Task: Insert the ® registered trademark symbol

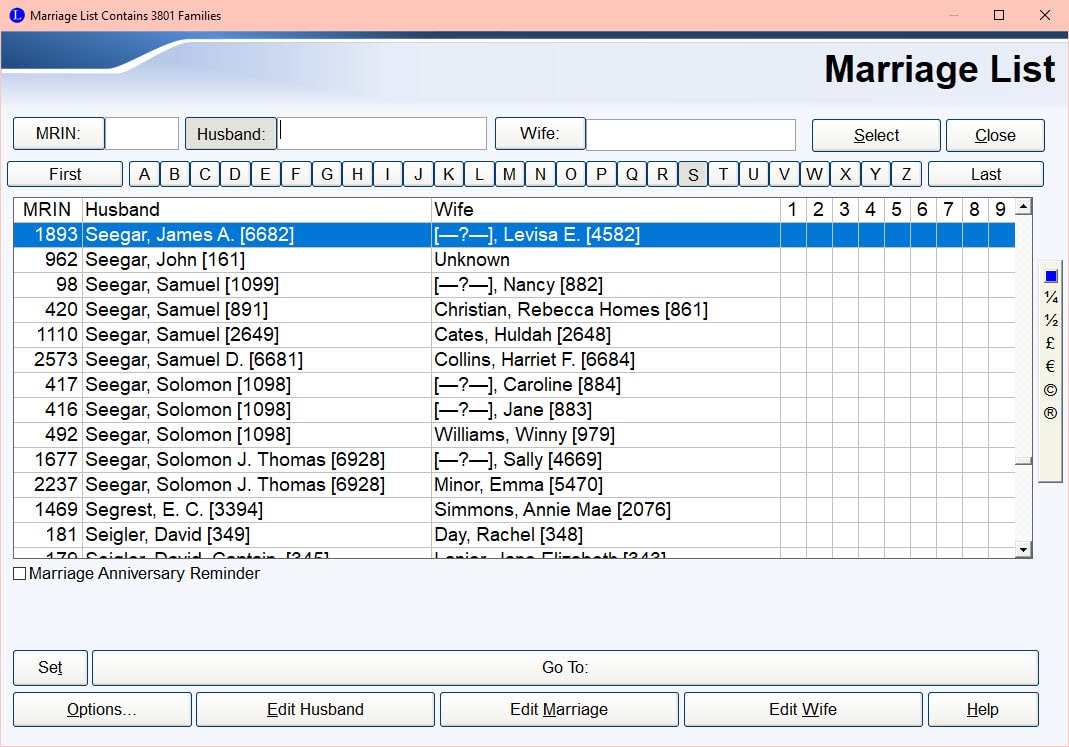Action: (1050, 413)
